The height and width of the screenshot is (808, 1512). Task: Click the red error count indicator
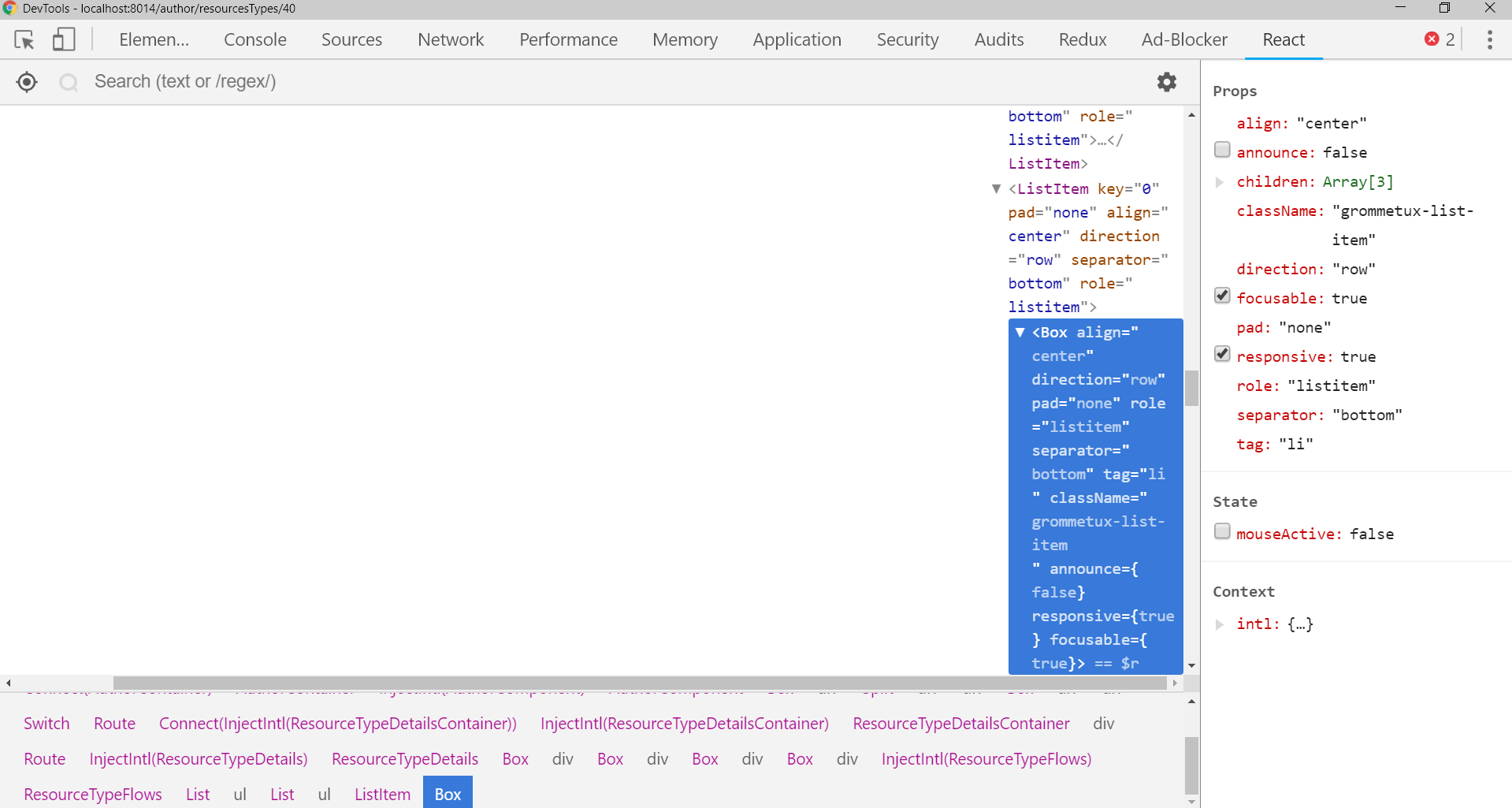pyautogui.click(x=1440, y=39)
